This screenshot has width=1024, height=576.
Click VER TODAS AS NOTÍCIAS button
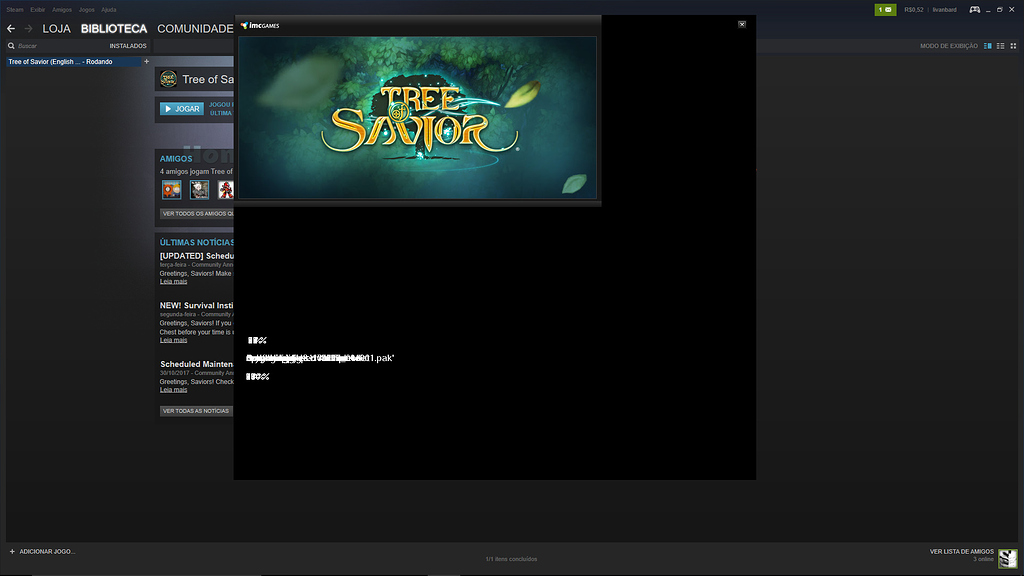point(196,411)
